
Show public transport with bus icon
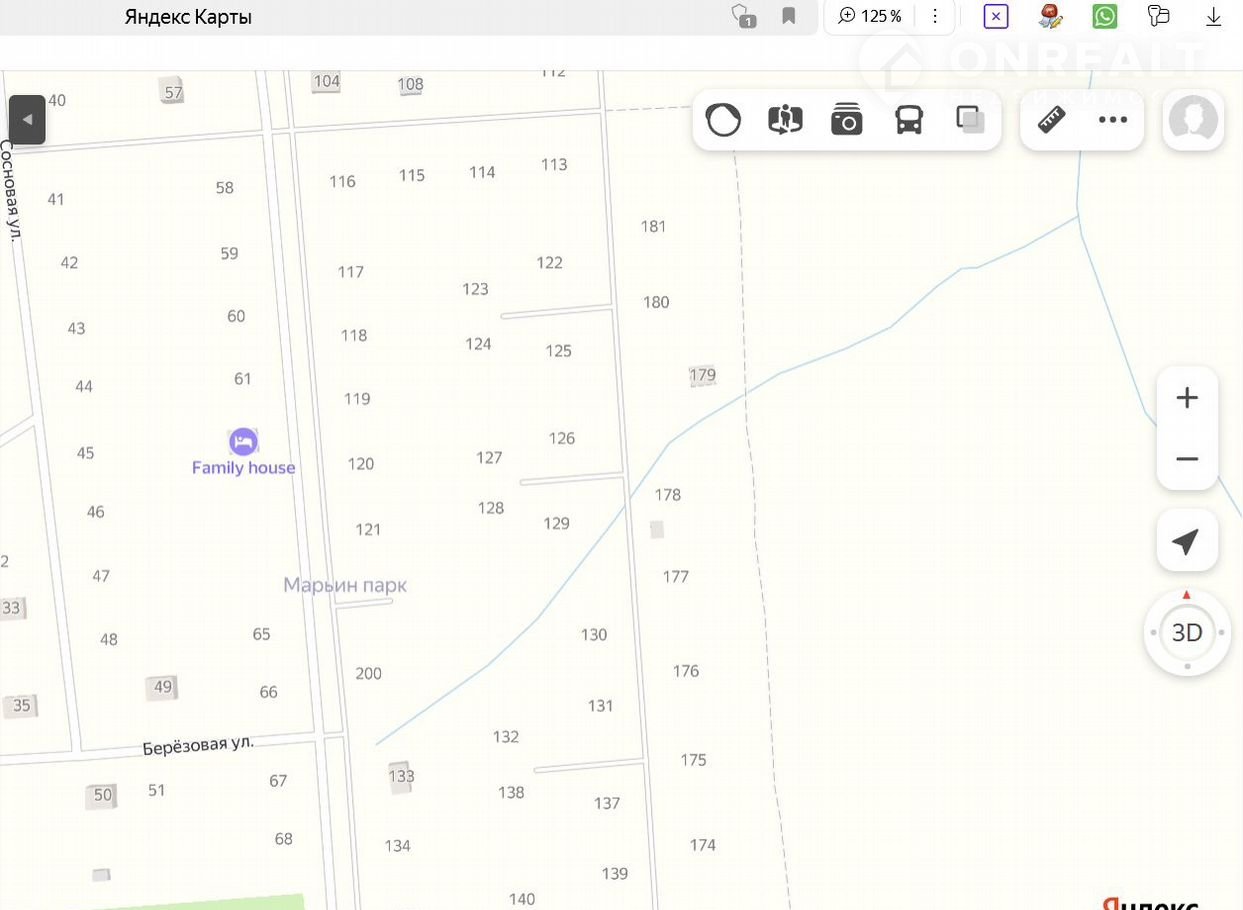(x=909, y=120)
